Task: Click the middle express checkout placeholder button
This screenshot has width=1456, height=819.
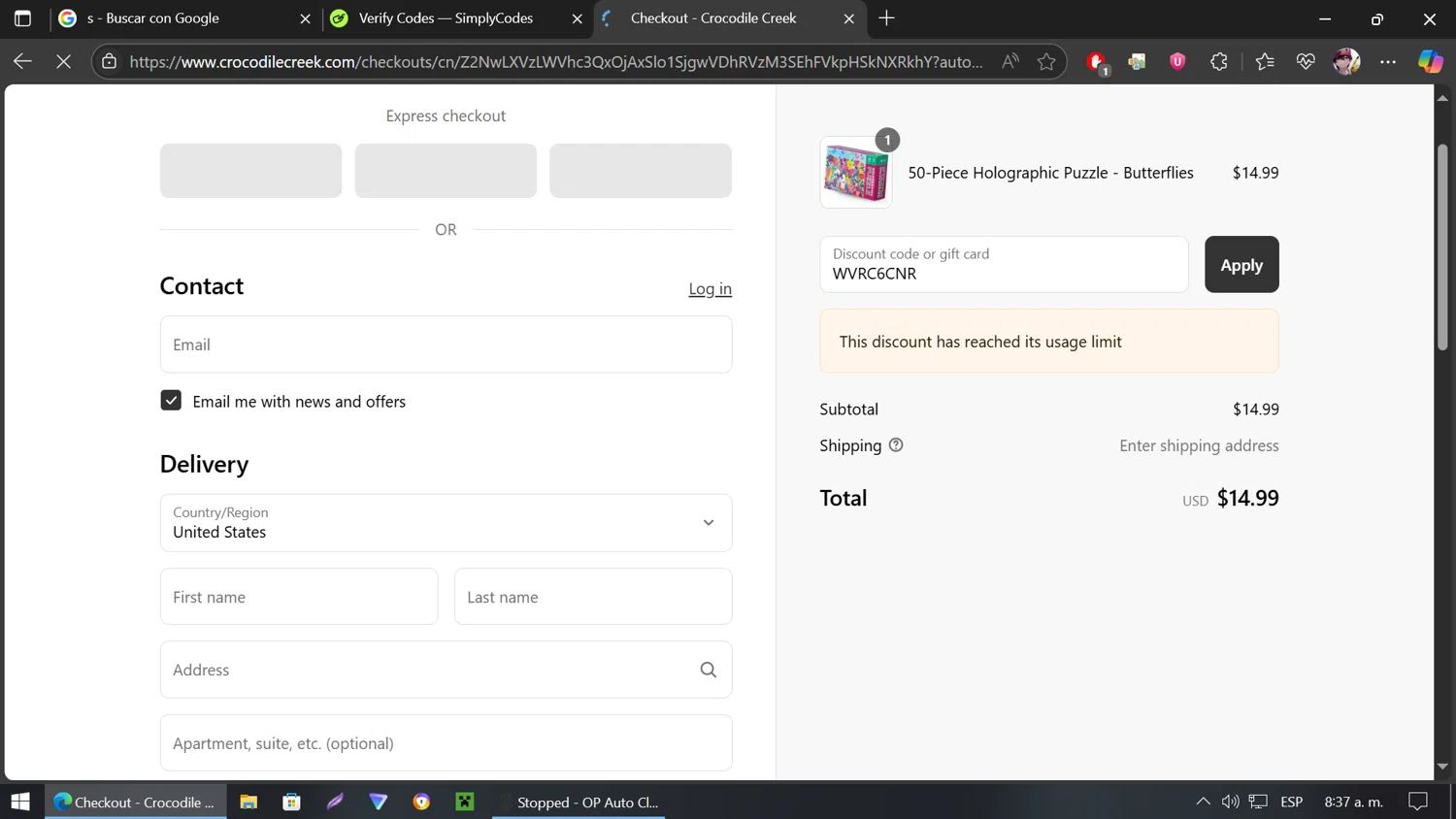Action: 446,171
